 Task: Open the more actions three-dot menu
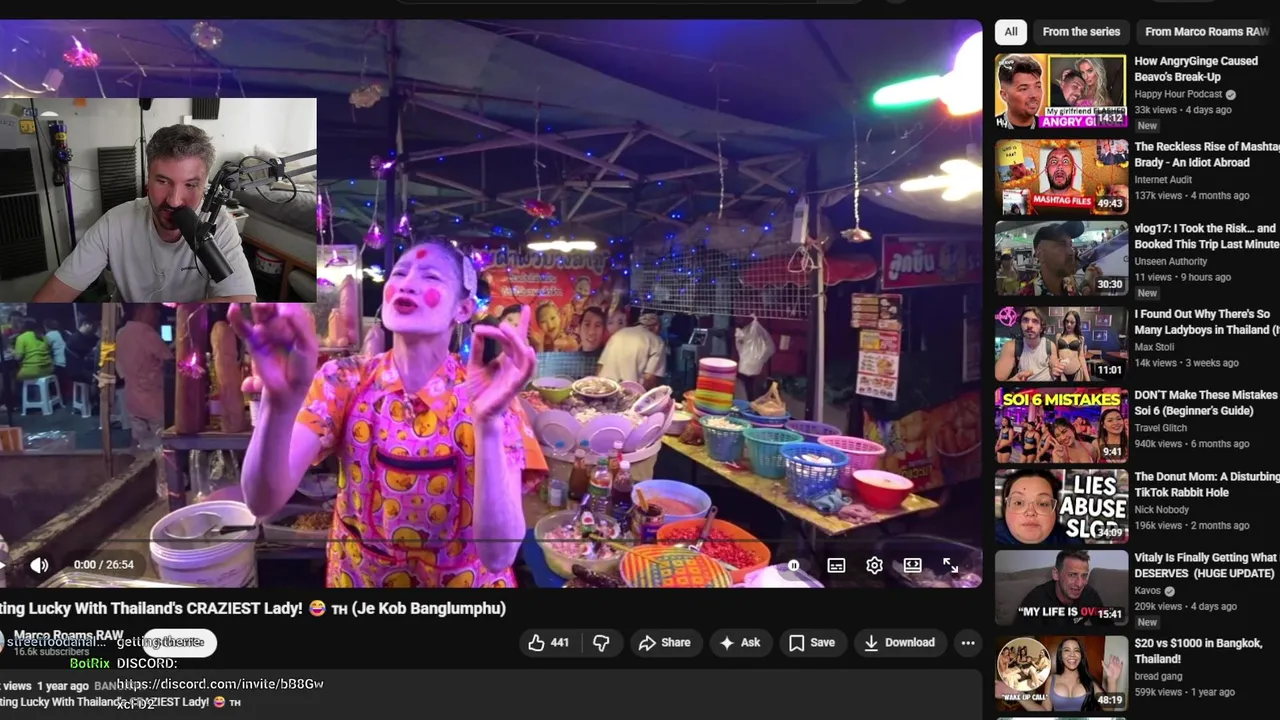(968, 643)
